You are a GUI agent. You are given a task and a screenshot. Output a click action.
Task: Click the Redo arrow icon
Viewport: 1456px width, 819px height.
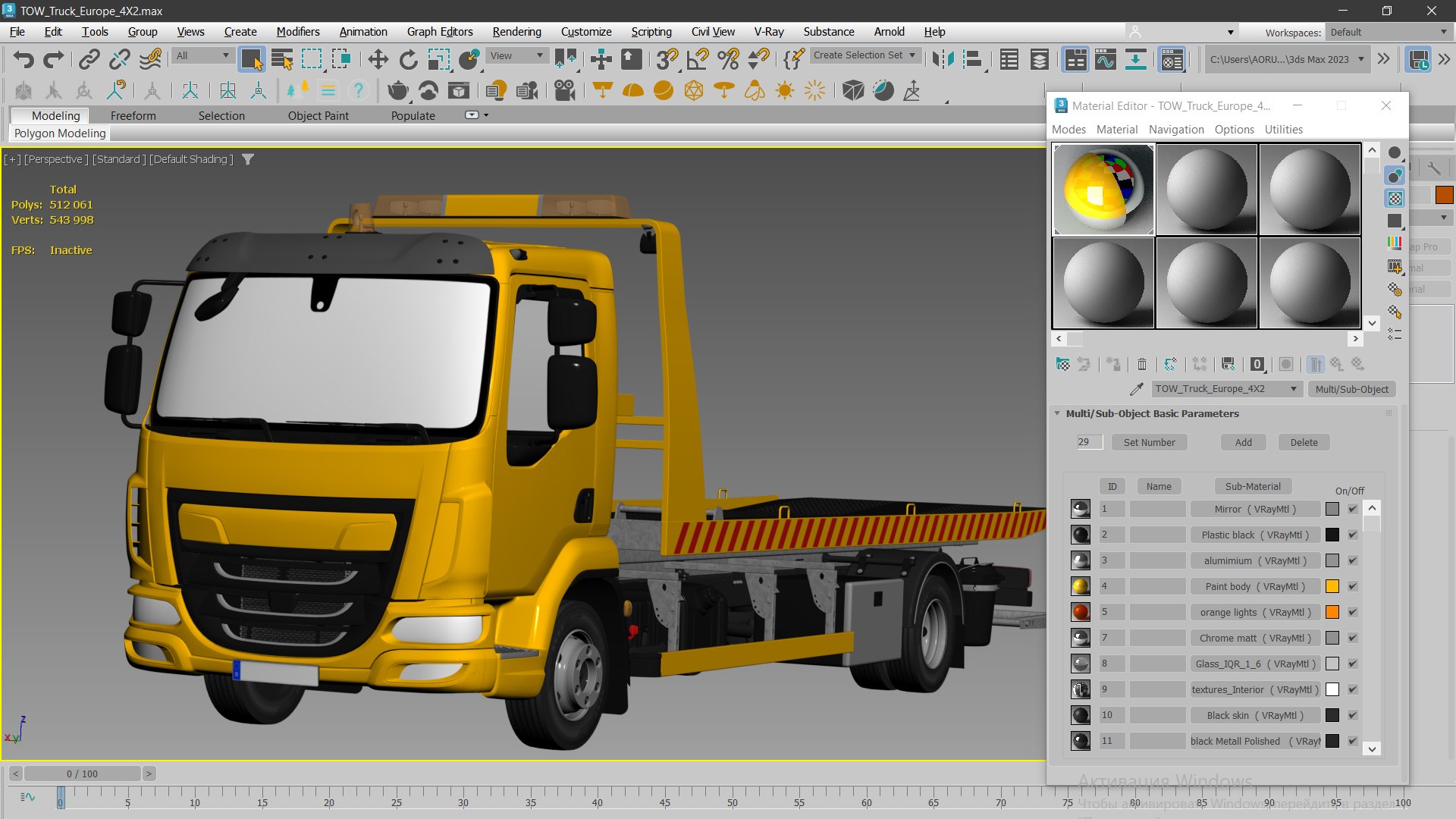pyautogui.click(x=53, y=59)
